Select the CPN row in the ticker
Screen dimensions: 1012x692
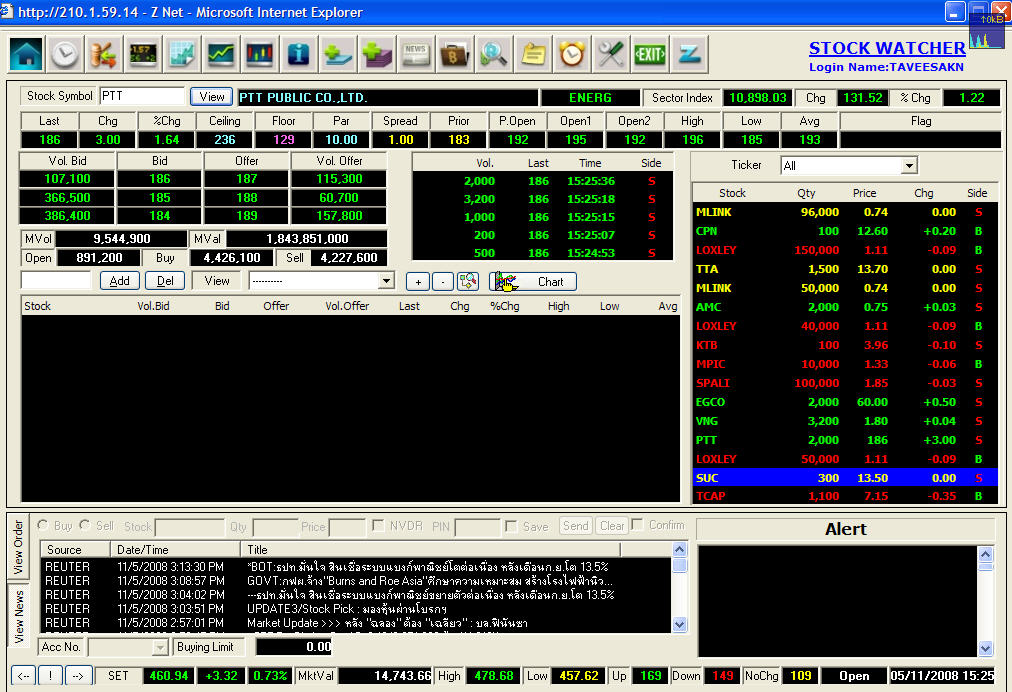click(x=845, y=231)
